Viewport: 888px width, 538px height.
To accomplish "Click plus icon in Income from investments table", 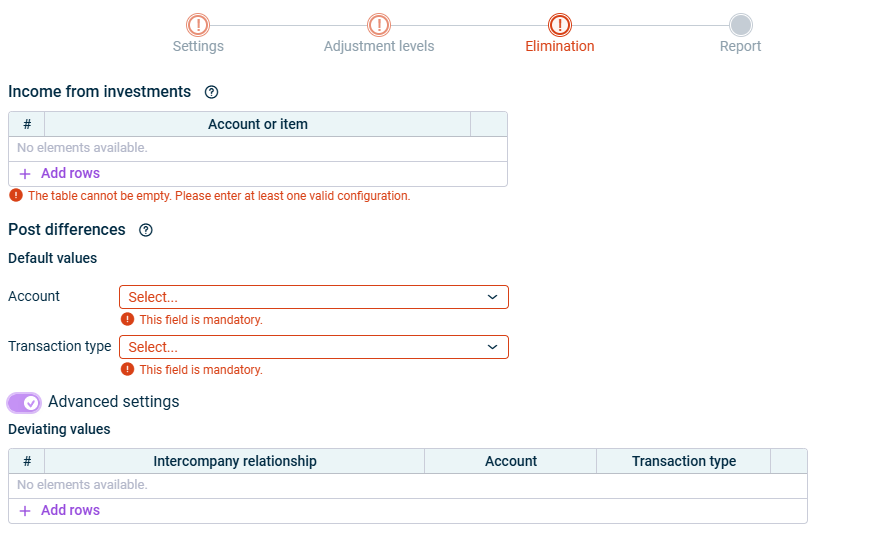I will tap(26, 174).
